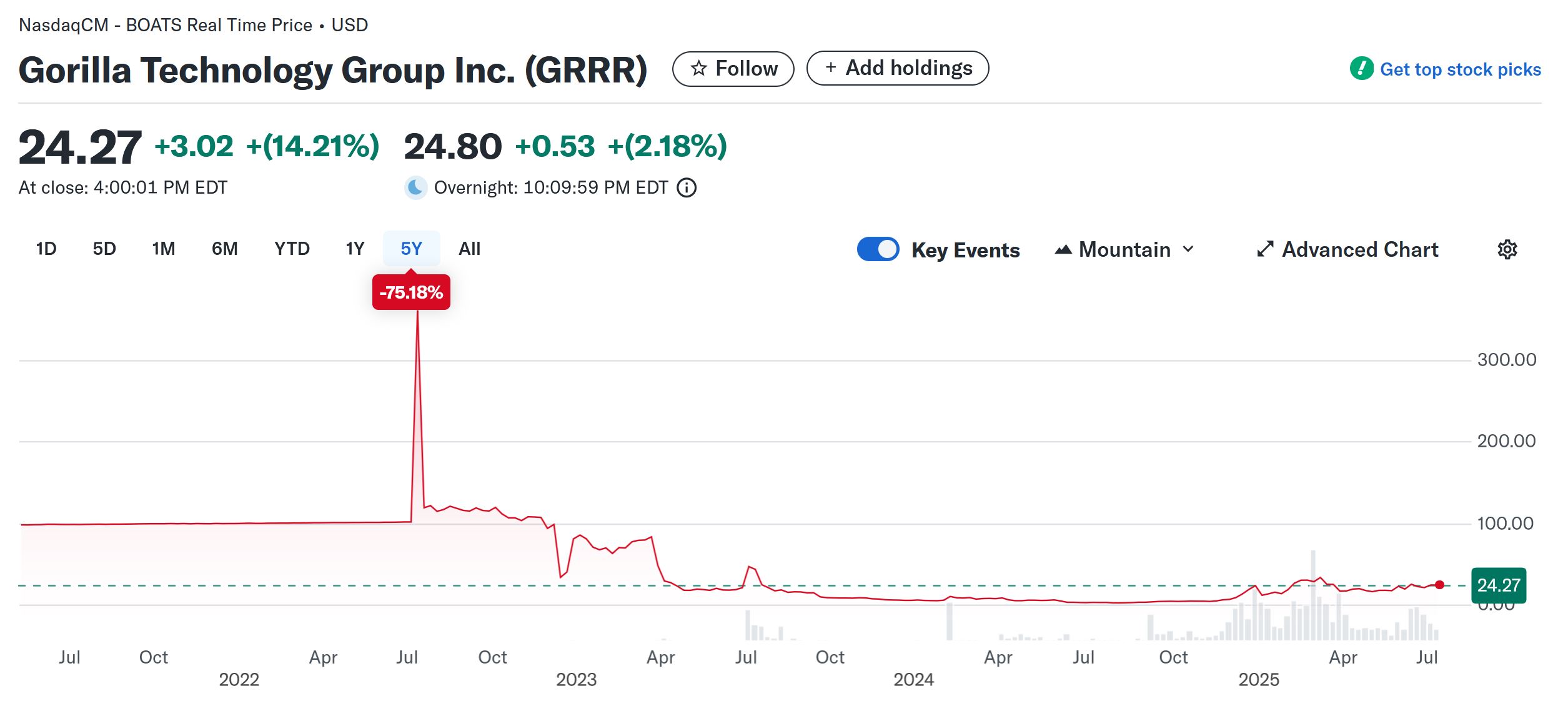Click the overnight price info icon

pos(687,187)
